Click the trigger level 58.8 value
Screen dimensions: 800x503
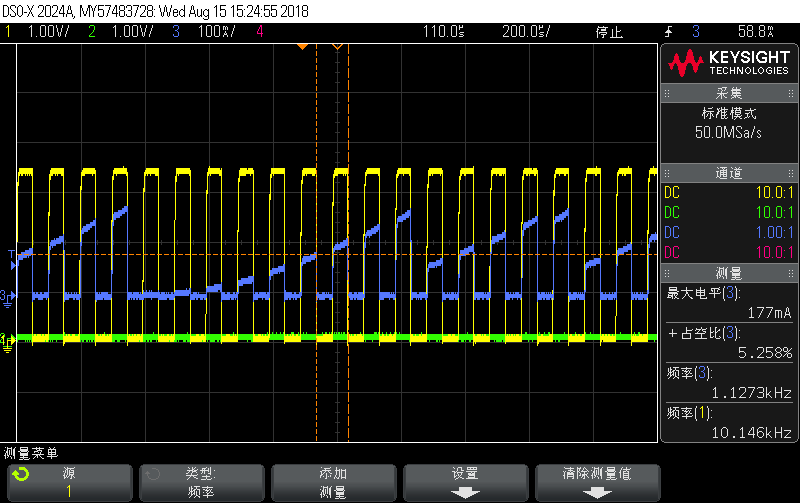pyautogui.click(x=756, y=32)
